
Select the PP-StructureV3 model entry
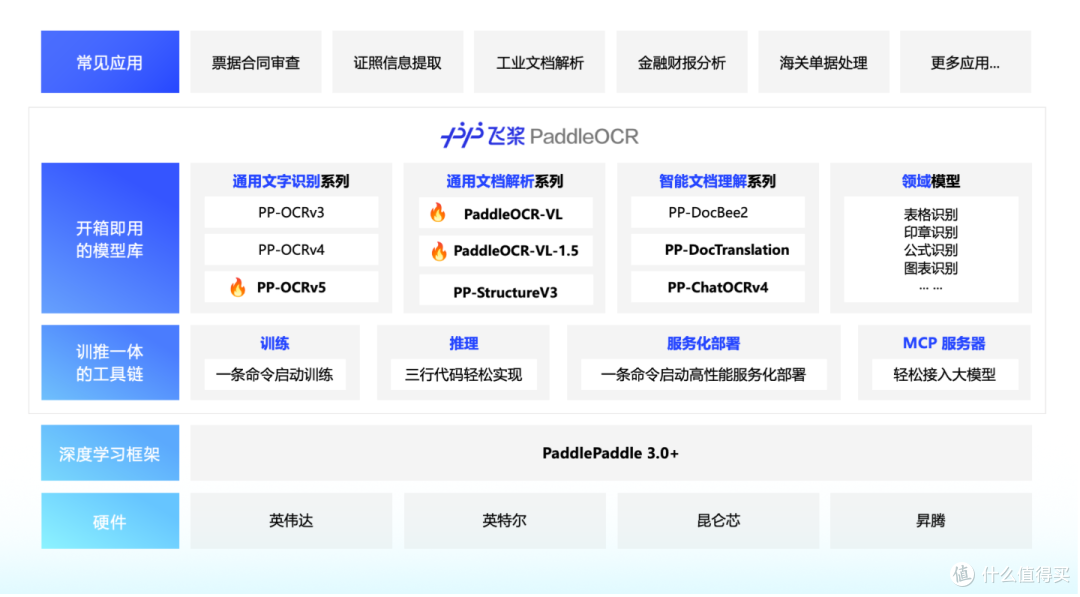coord(506,291)
